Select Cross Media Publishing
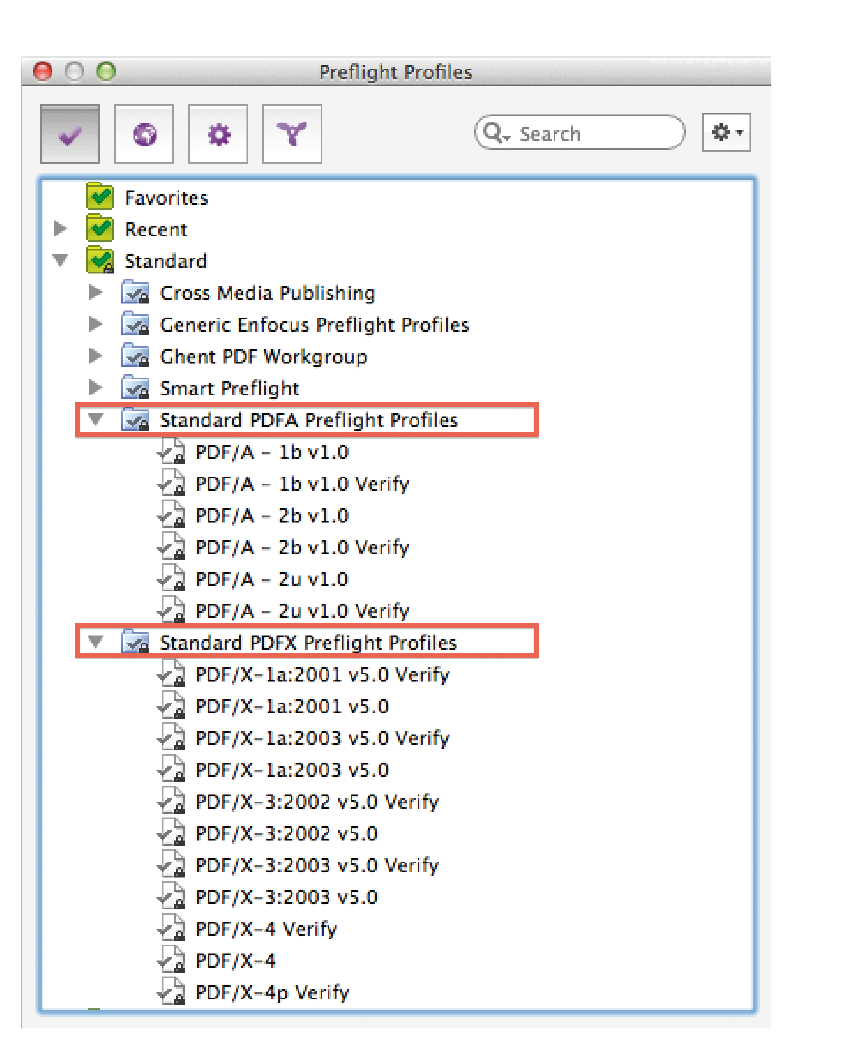The height and width of the screenshot is (1062, 865). tap(267, 293)
